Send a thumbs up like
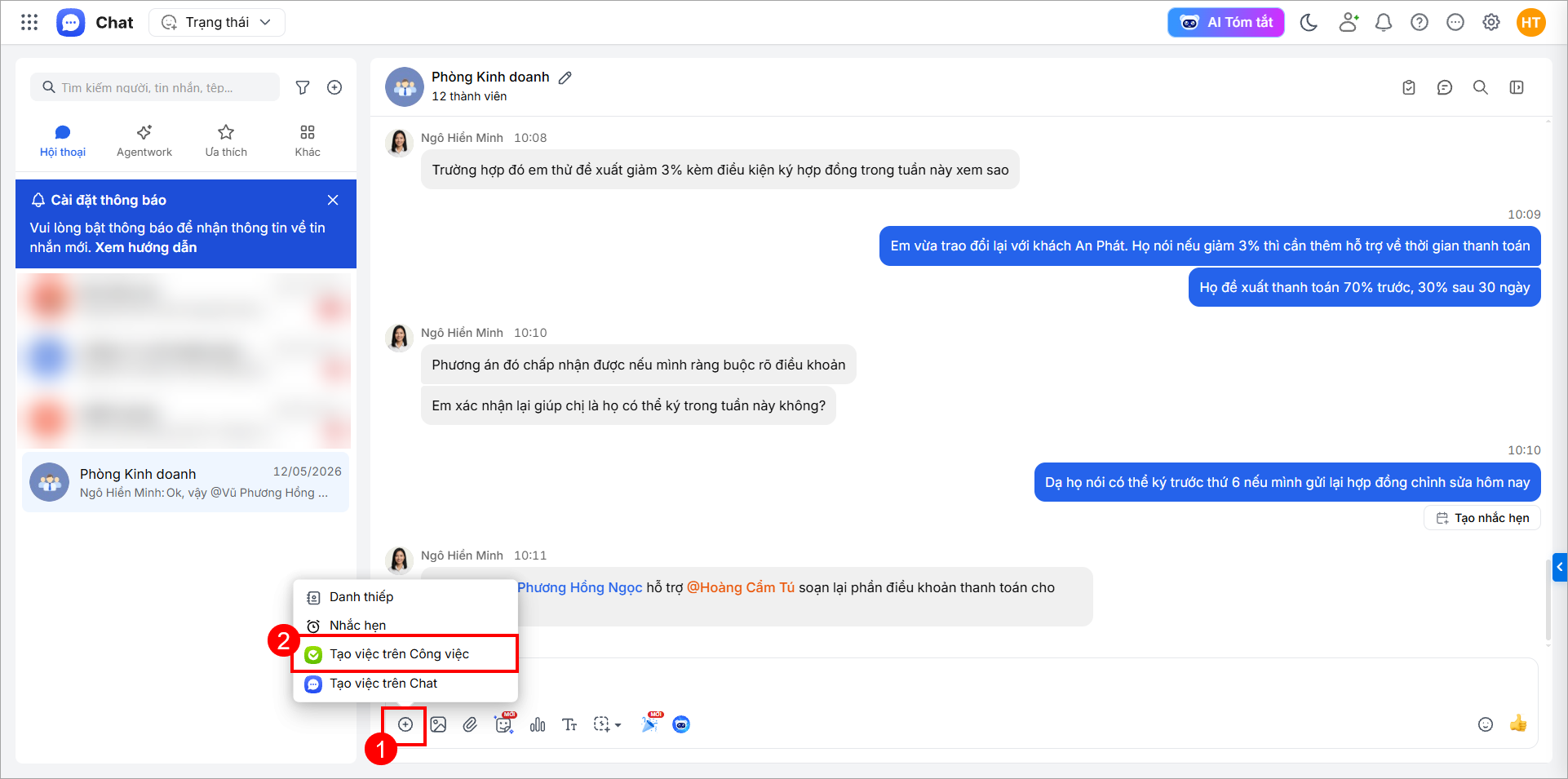The height and width of the screenshot is (779, 1568). click(x=1518, y=724)
